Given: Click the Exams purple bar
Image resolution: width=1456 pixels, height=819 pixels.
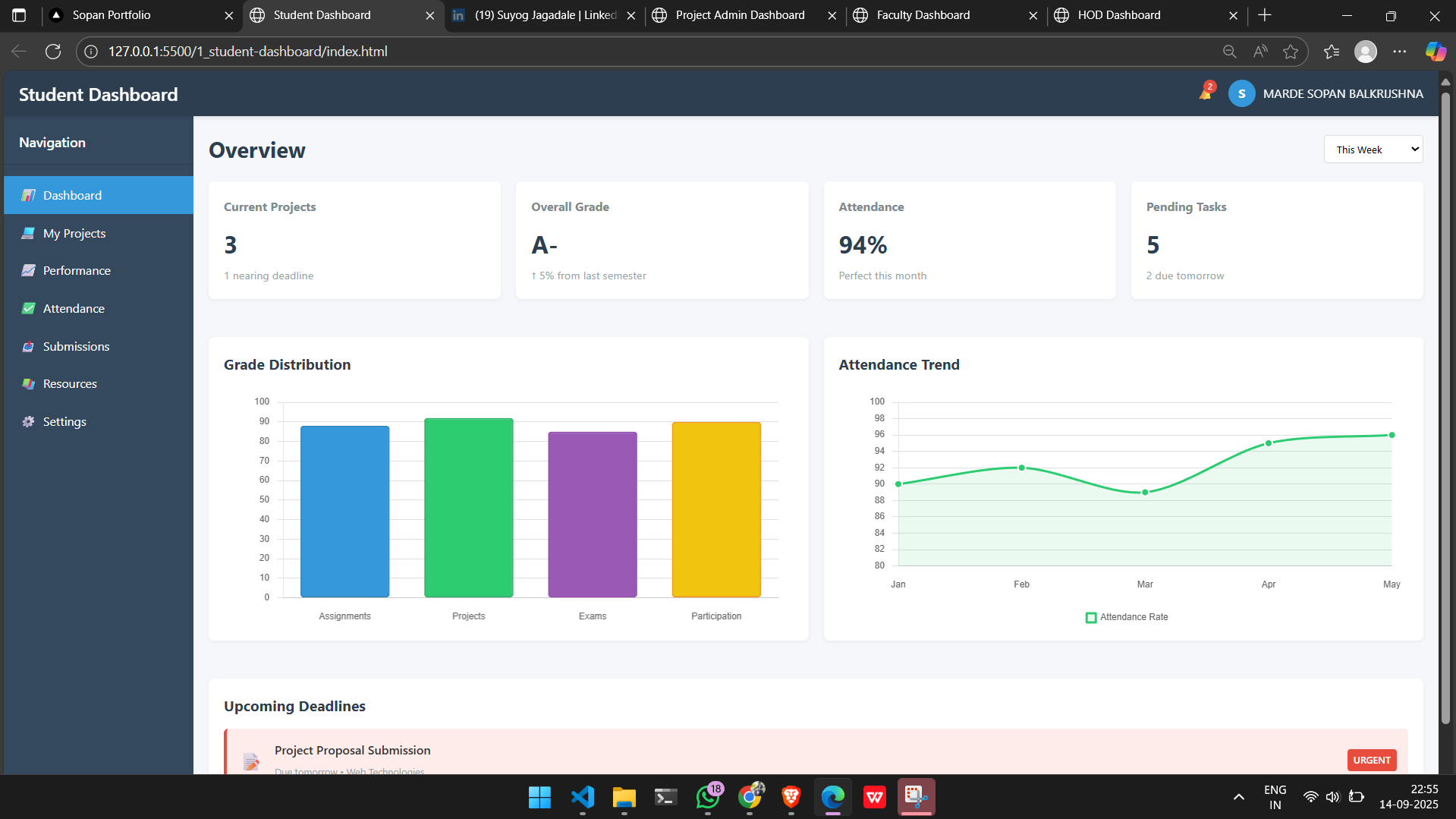Looking at the screenshot, I should [x=593, y=515].
